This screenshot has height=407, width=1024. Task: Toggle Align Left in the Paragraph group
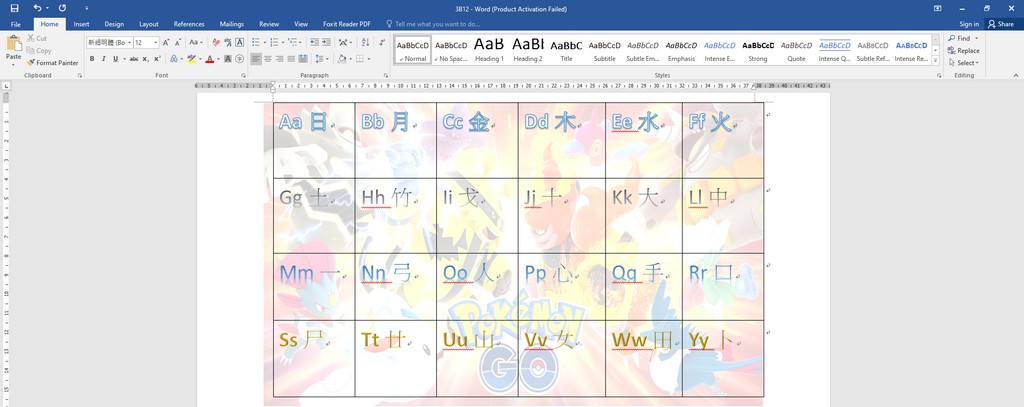click(x=256, y=59)
